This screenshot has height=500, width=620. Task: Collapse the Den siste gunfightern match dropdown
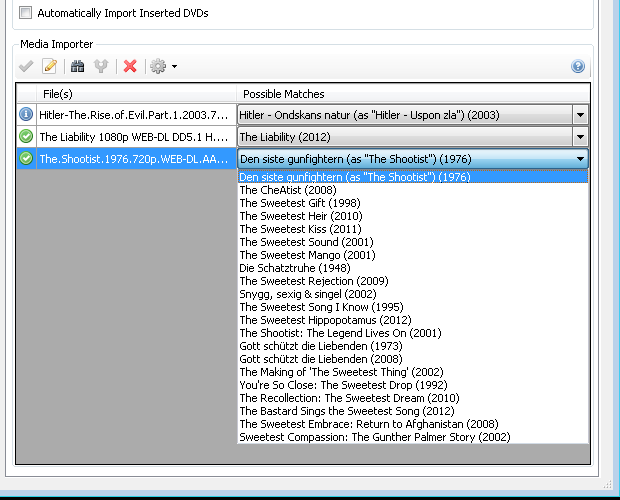(x=580, y=159)
